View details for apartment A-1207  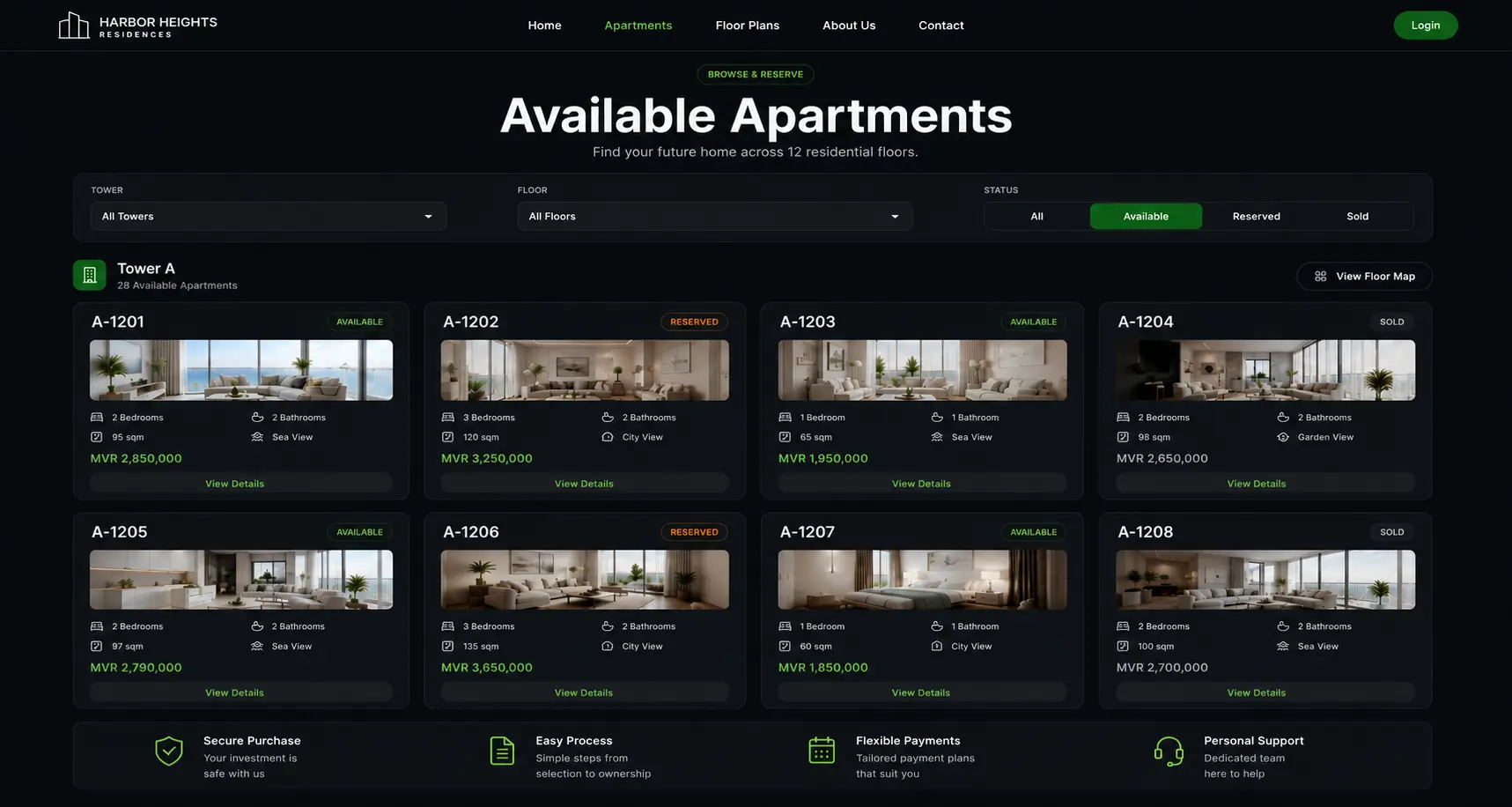(922, 692)
